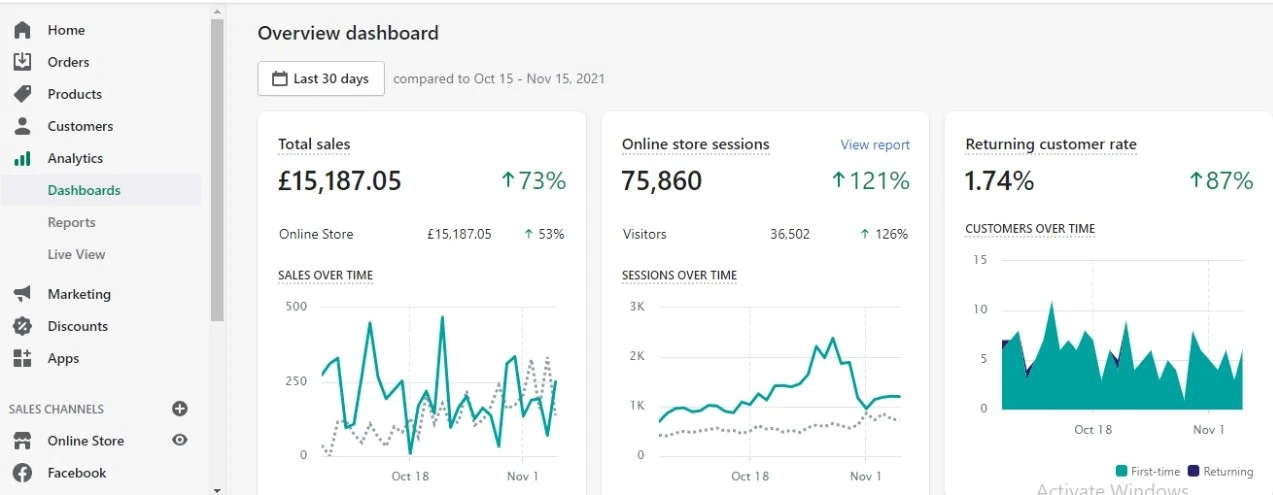Select Online Store sales channel
The width and height of the screenshot is (1273, 495).
(x=86, y=440)
